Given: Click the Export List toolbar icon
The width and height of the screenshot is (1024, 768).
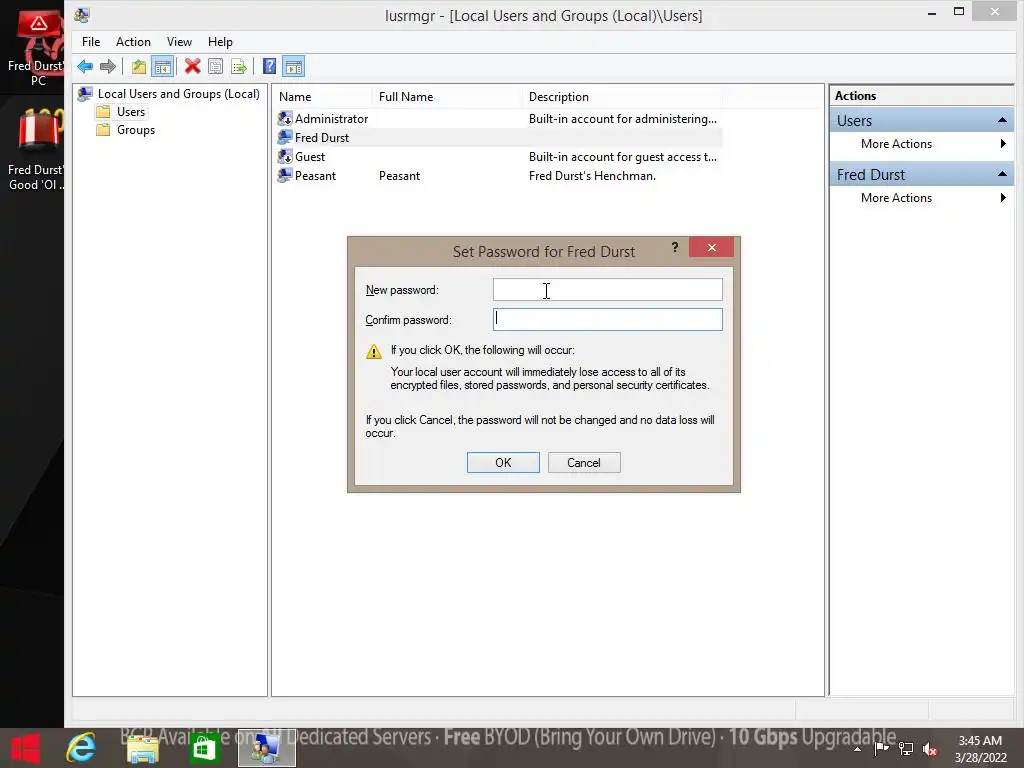Looking at the screenshot, I should 239,66.
